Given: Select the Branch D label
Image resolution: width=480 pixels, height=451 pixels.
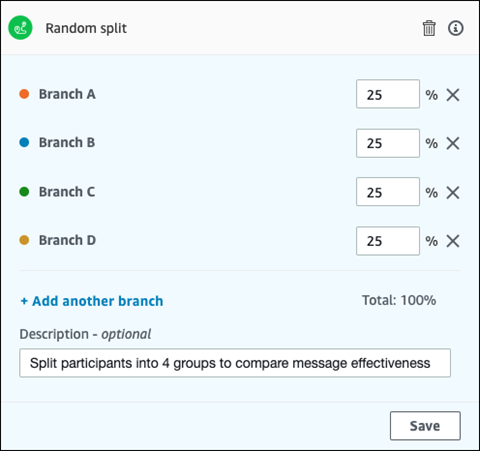Looking at the screenshot, I should coord(67,240).
